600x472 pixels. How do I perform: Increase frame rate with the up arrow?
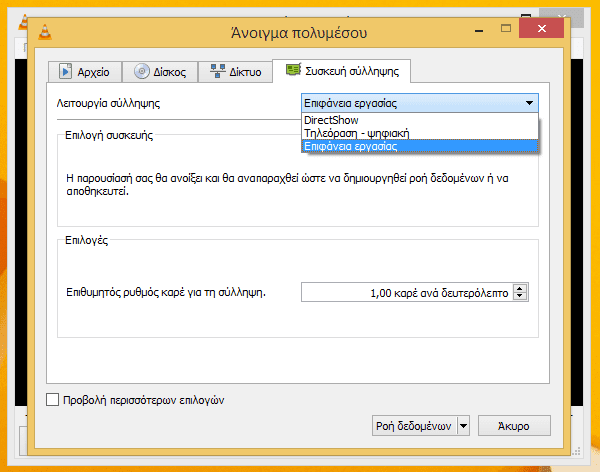pyautogui.click(x=520, y=289)
